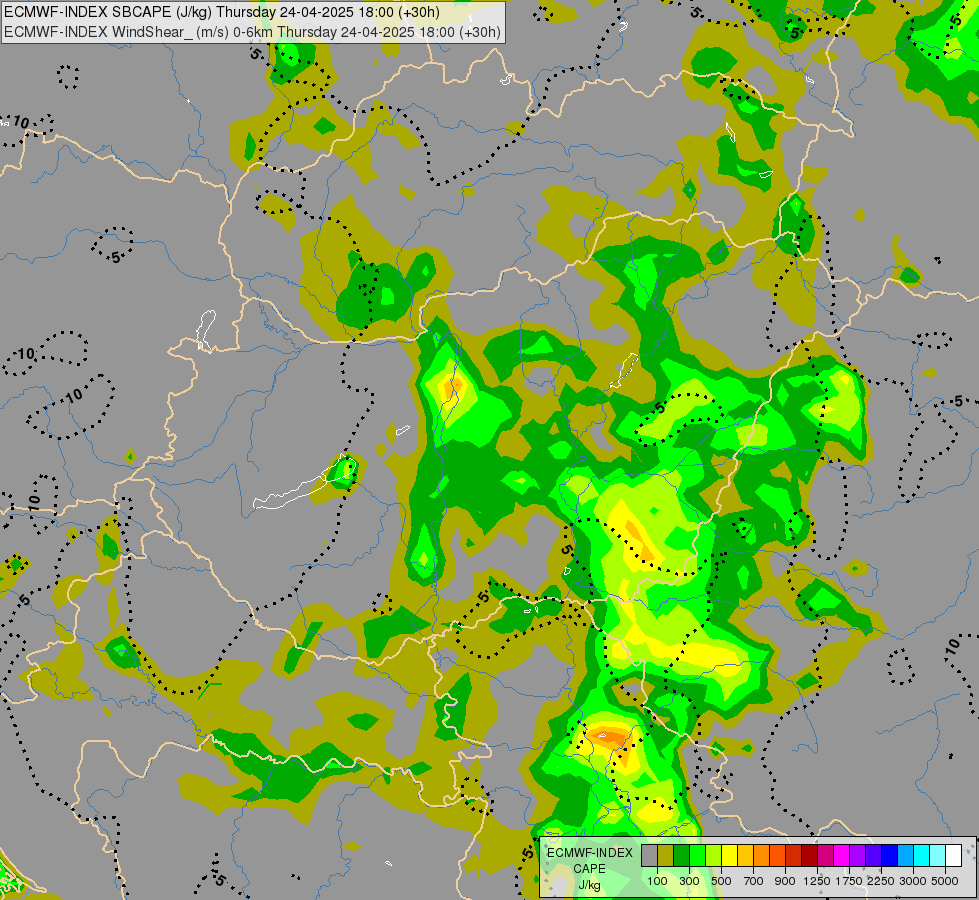The image size is (979, 900).
Task: Click the legend label 1250
Action: click(817, 881)
